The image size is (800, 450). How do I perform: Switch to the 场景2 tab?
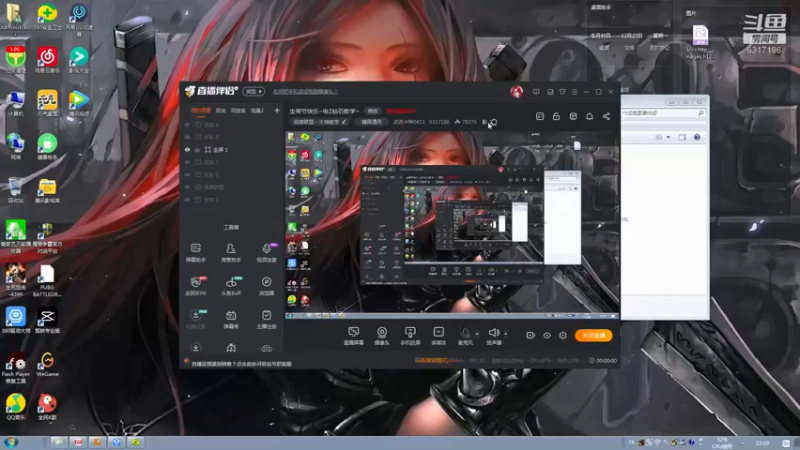point(258,110)
